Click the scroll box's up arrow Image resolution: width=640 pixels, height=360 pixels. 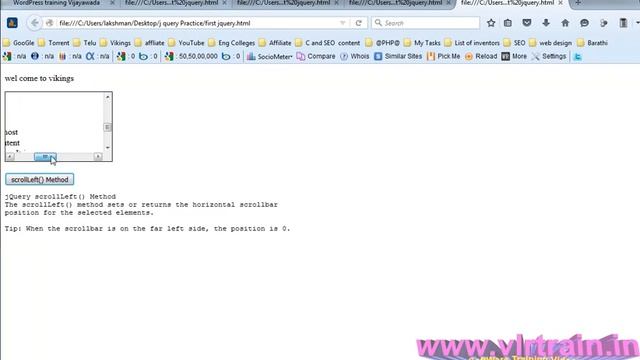tap(107, 97)
